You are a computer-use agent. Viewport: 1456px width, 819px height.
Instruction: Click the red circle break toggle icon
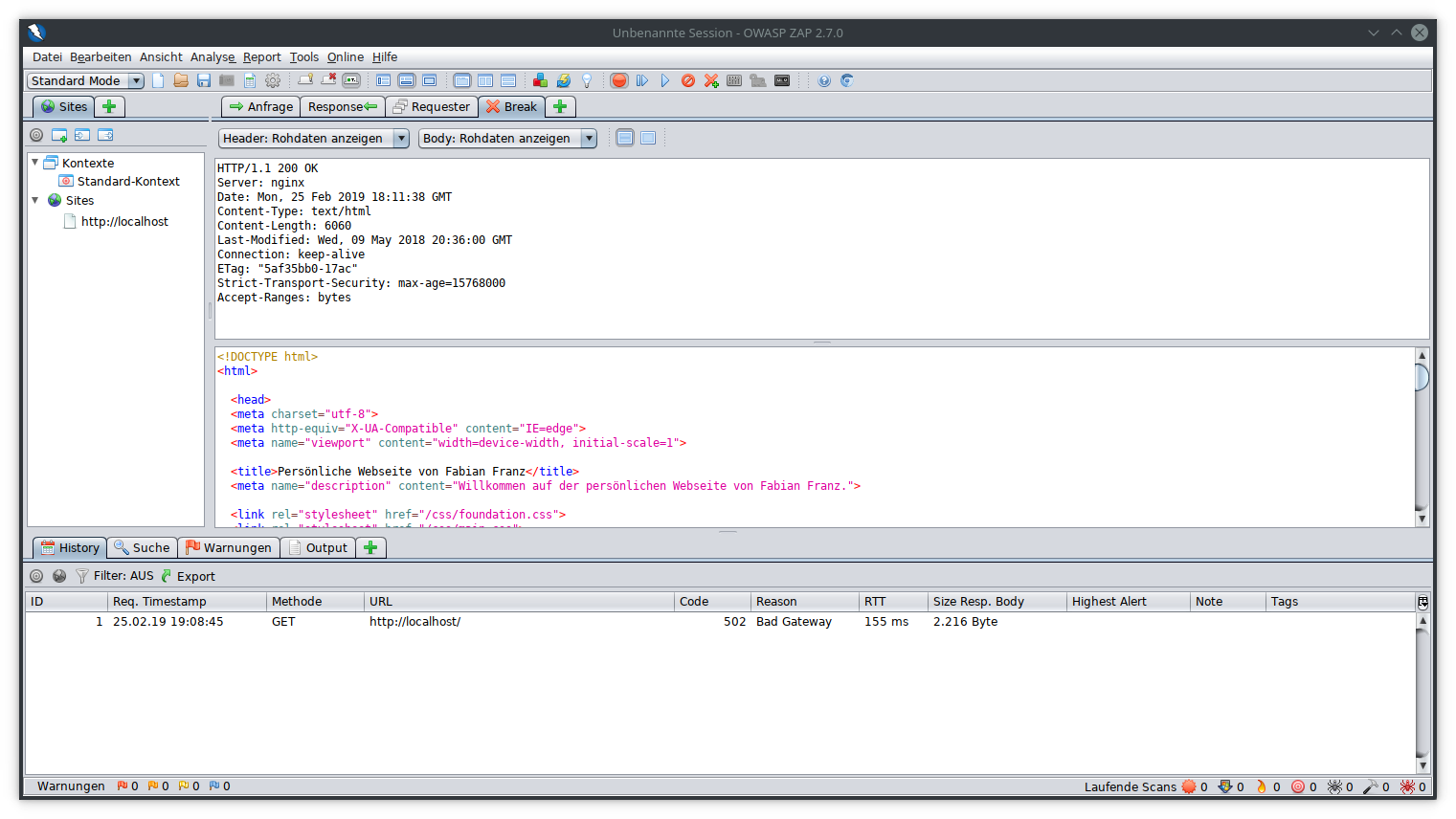pos(619,80)
